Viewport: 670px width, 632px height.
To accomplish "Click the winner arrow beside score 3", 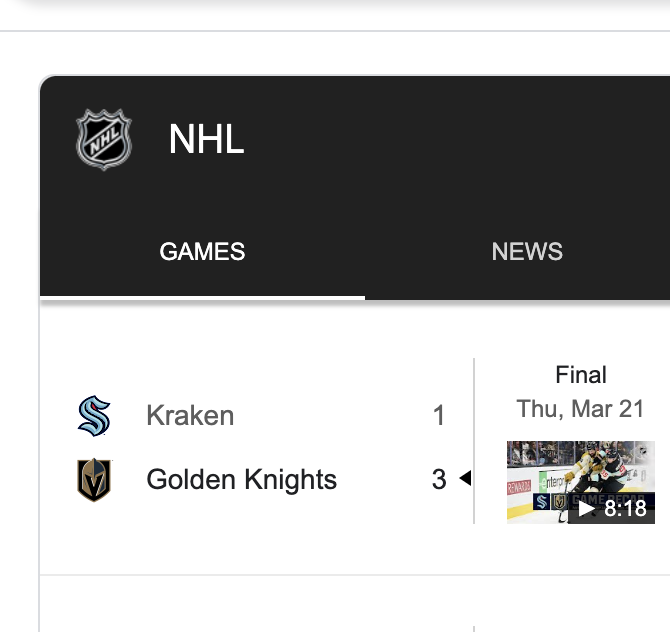I will [465, 478].
